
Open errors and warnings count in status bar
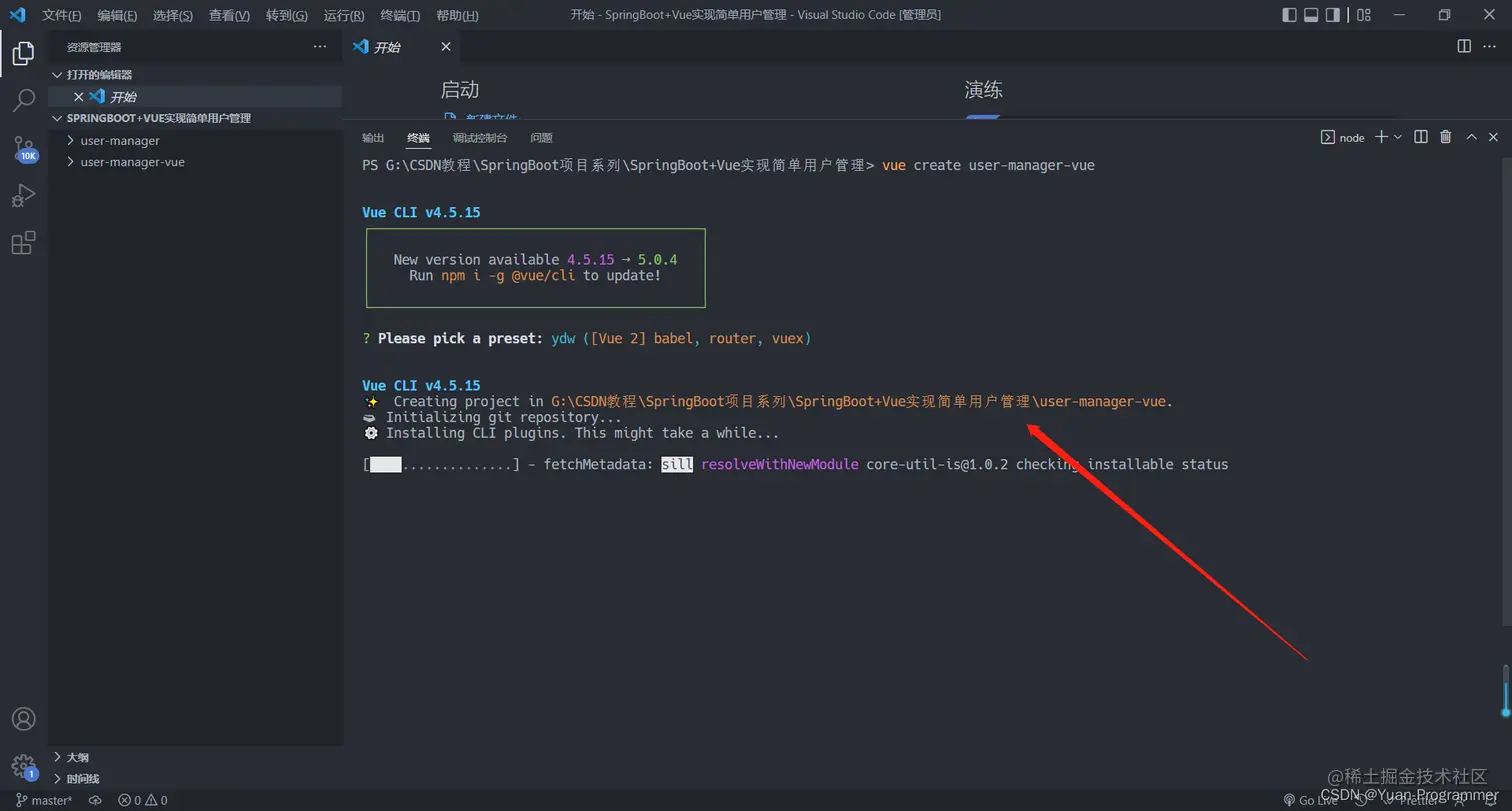pos(143,800)
